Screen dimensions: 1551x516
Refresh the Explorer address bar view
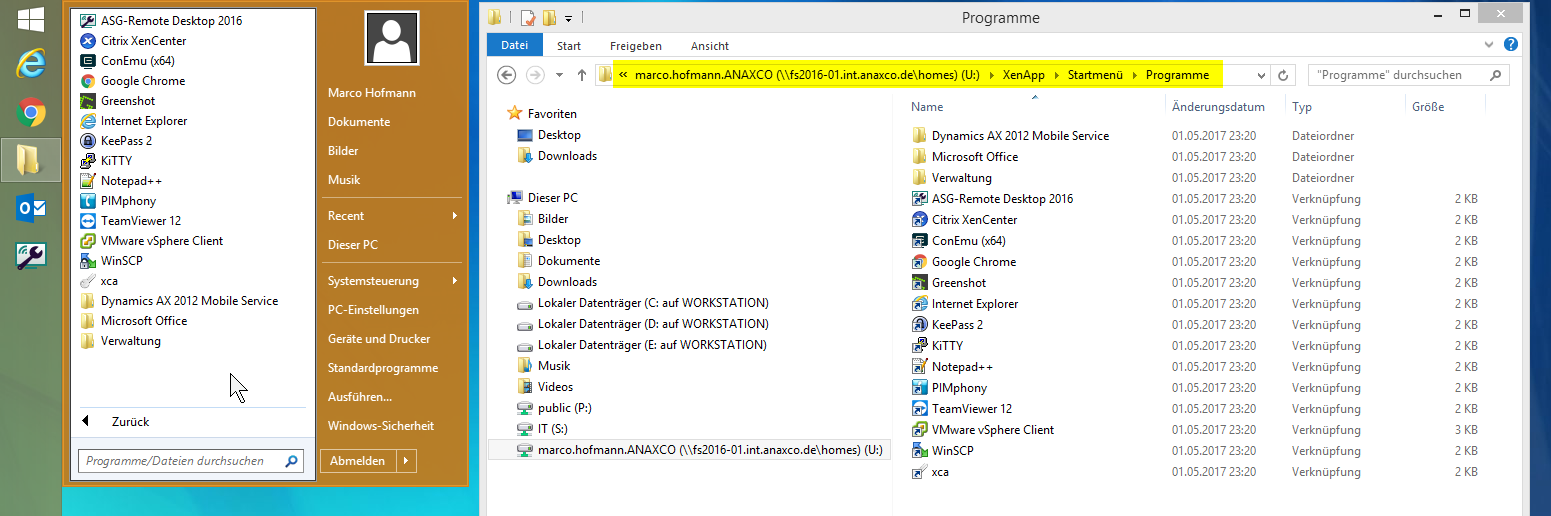tap(1285, 75)
